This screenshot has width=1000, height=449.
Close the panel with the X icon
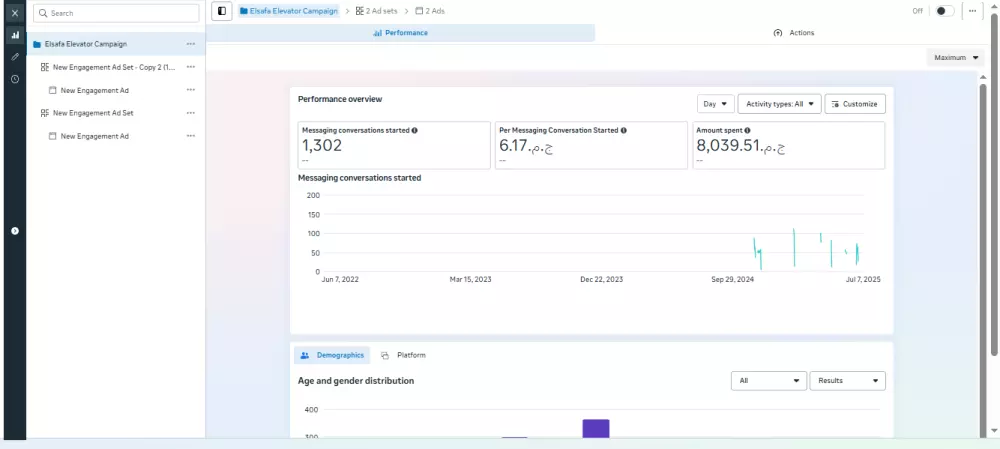click(x=15, y=13)
